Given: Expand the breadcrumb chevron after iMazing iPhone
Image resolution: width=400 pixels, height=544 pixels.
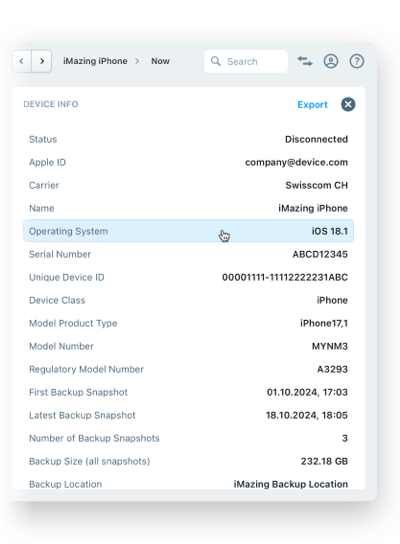Looking at the screenshot, I should click(x=137, y=61).
